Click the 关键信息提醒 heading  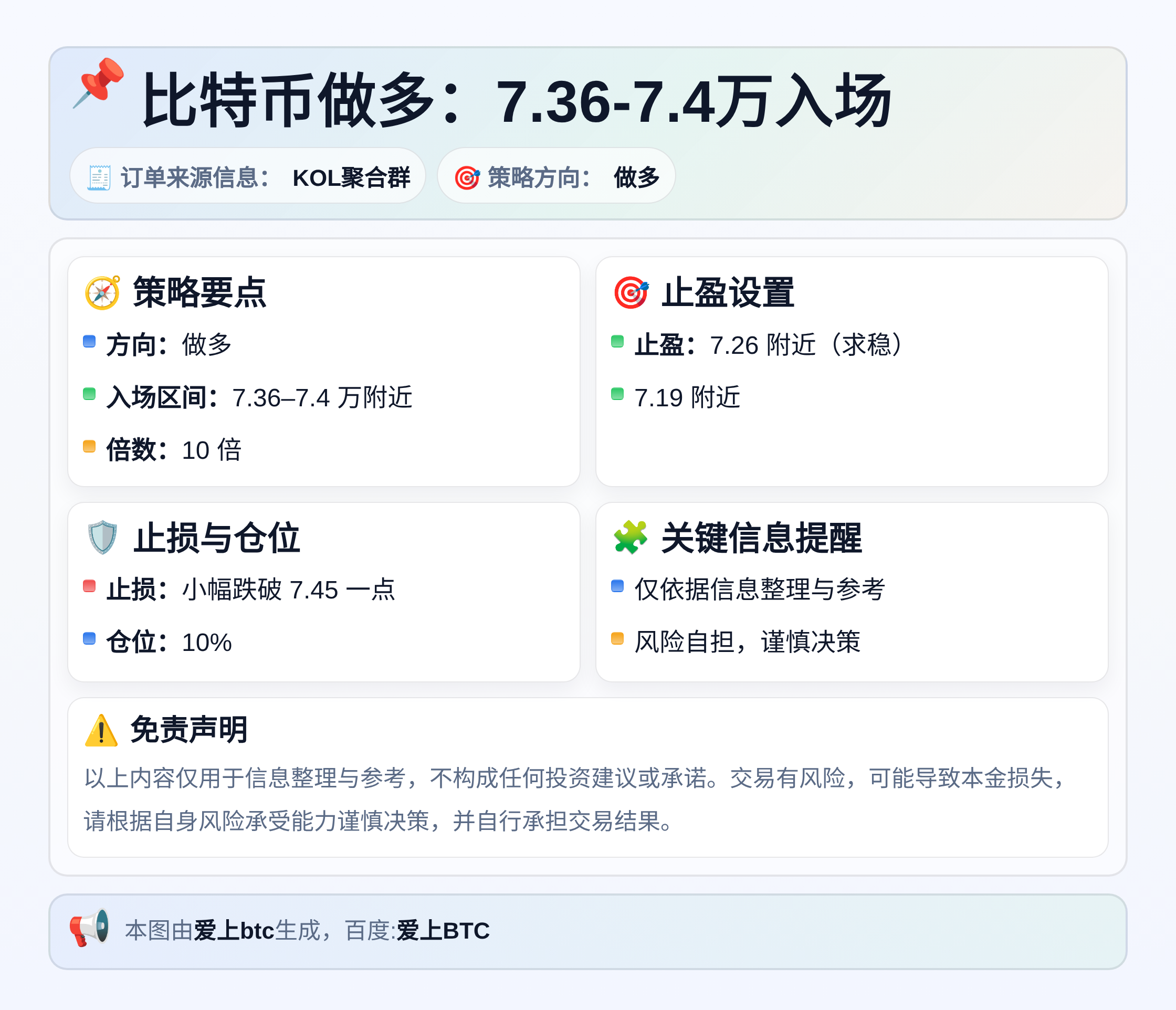pyautogui.click(x=762, y=538)
